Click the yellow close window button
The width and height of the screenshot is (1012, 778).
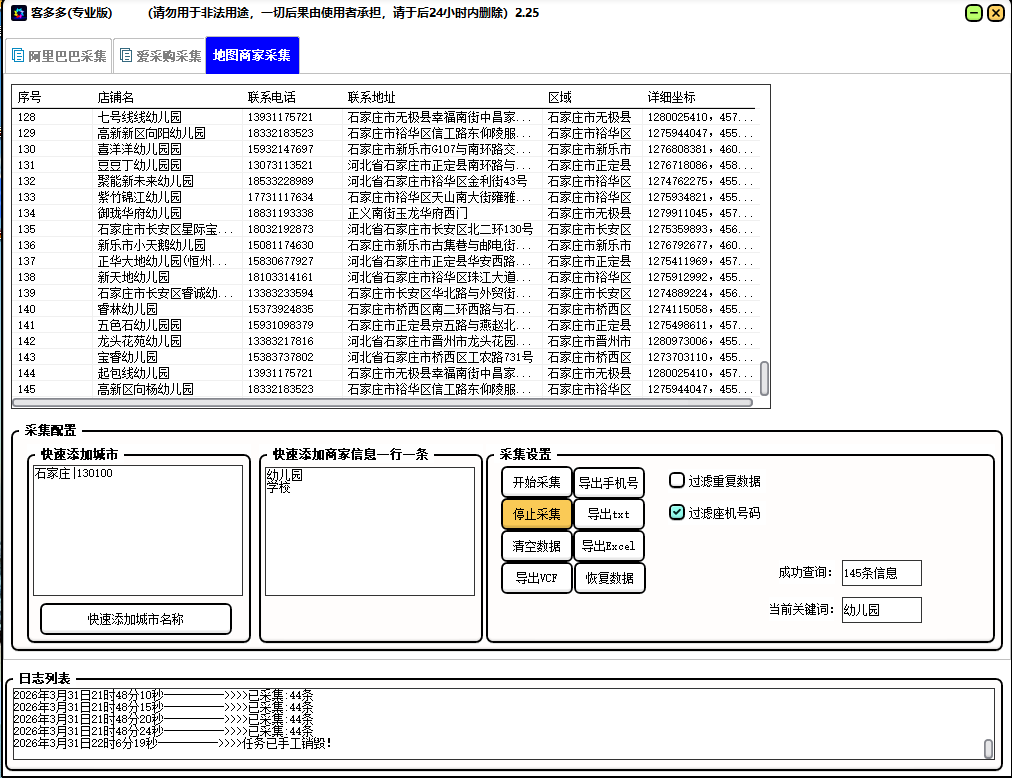(995, 13)
